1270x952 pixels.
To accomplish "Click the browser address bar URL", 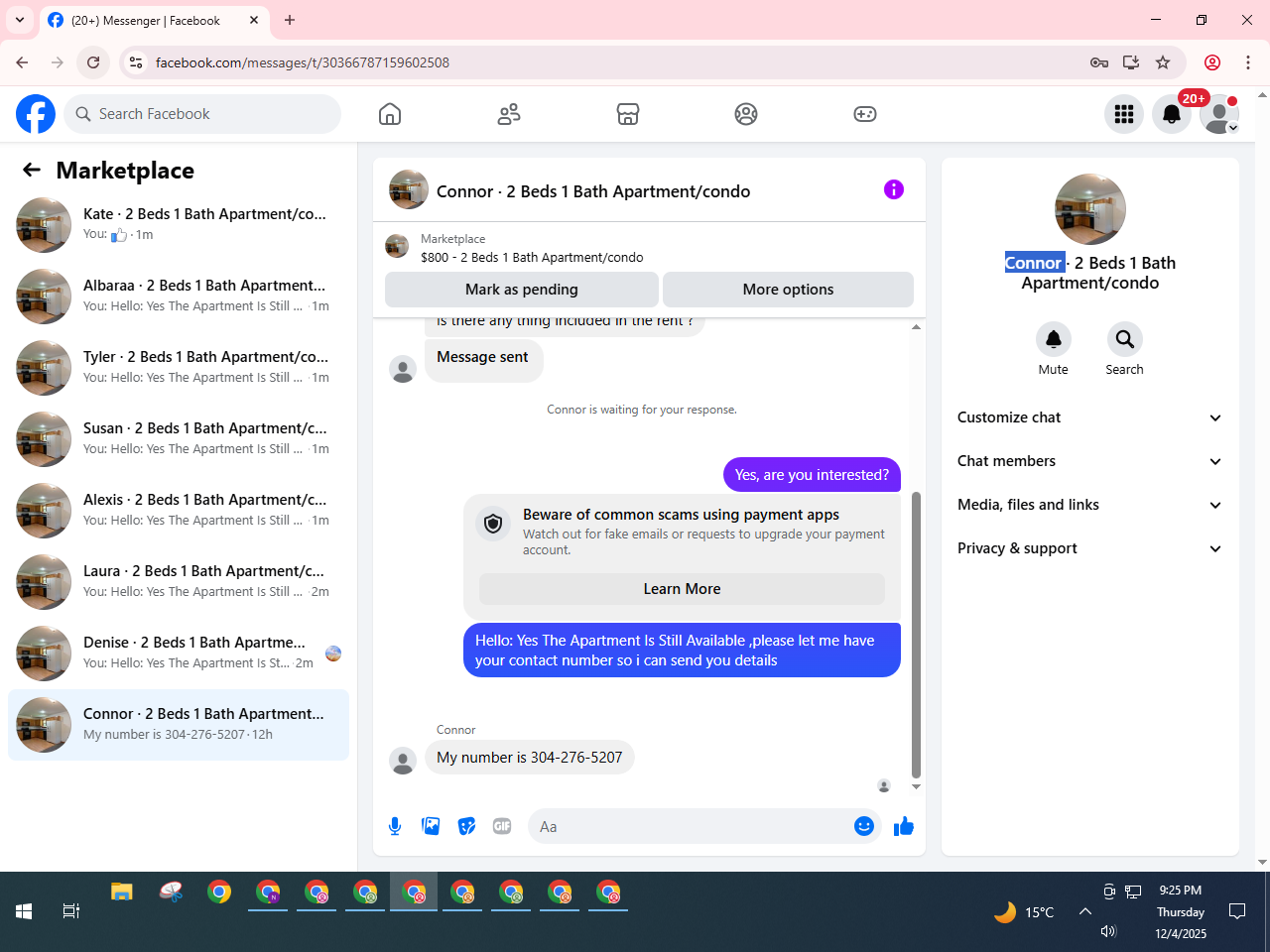I will (x=303, y=62).
